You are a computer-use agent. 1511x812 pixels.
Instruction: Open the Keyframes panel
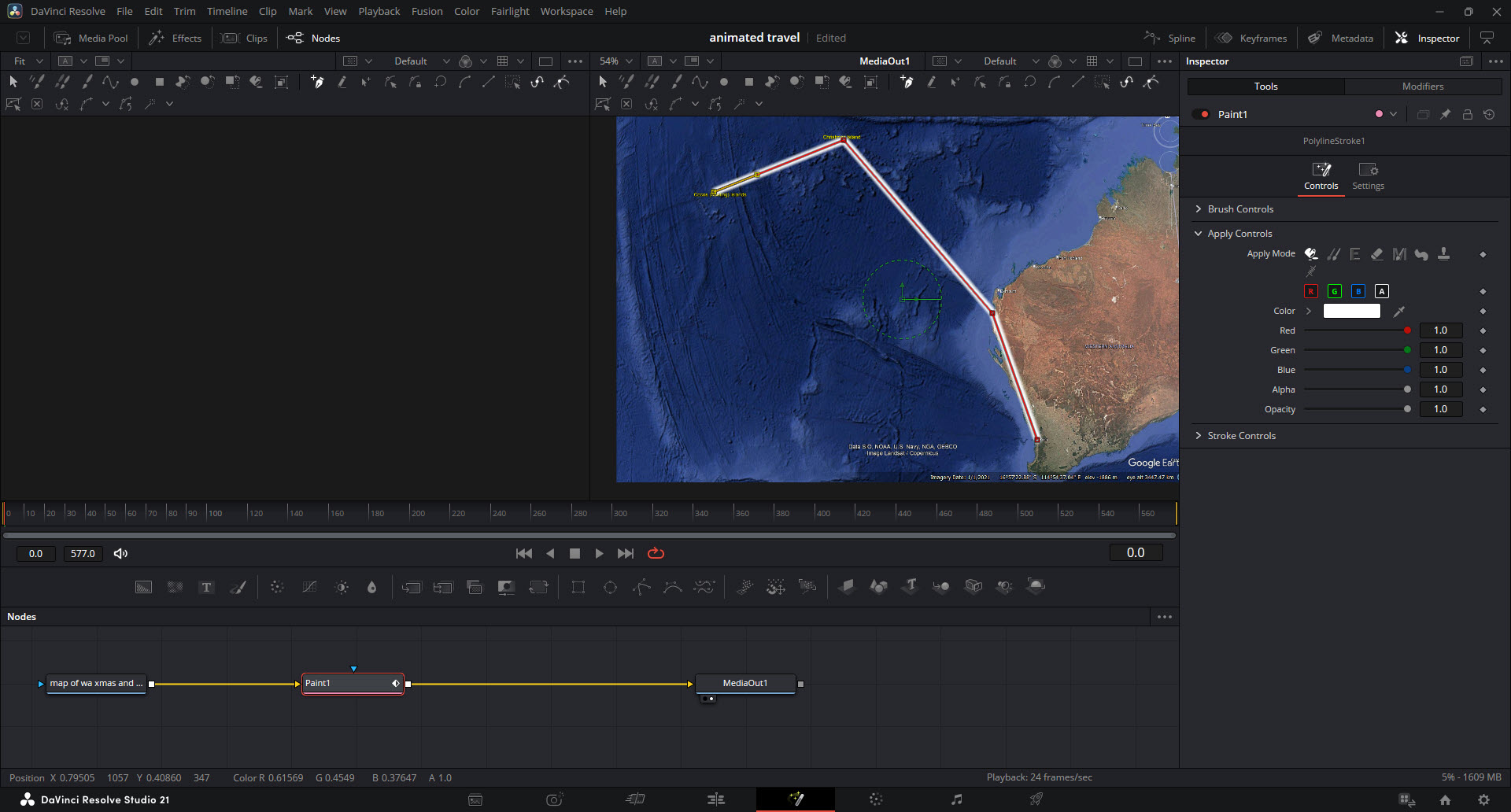1251,39
